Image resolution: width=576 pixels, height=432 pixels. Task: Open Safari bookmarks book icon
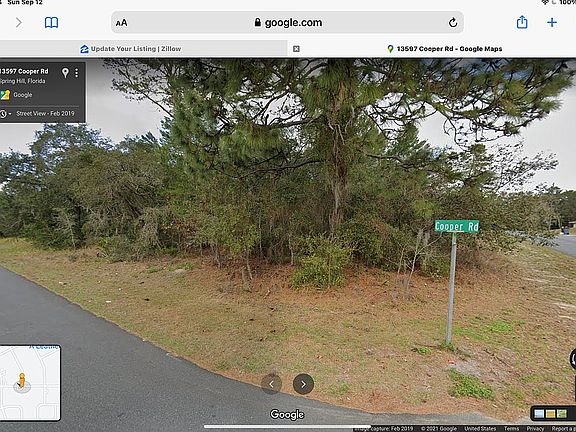coord(51,23)
